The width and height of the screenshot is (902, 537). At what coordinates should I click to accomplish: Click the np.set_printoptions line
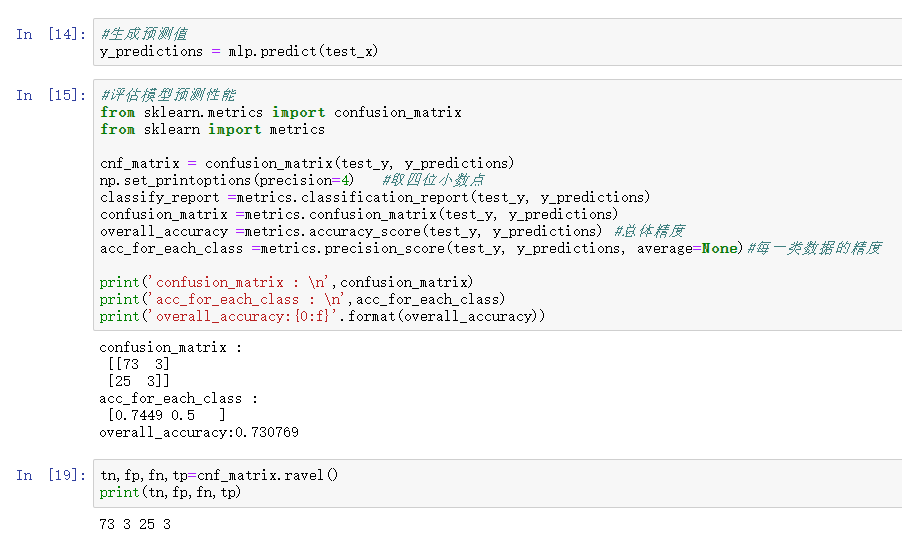click(227, 180)
